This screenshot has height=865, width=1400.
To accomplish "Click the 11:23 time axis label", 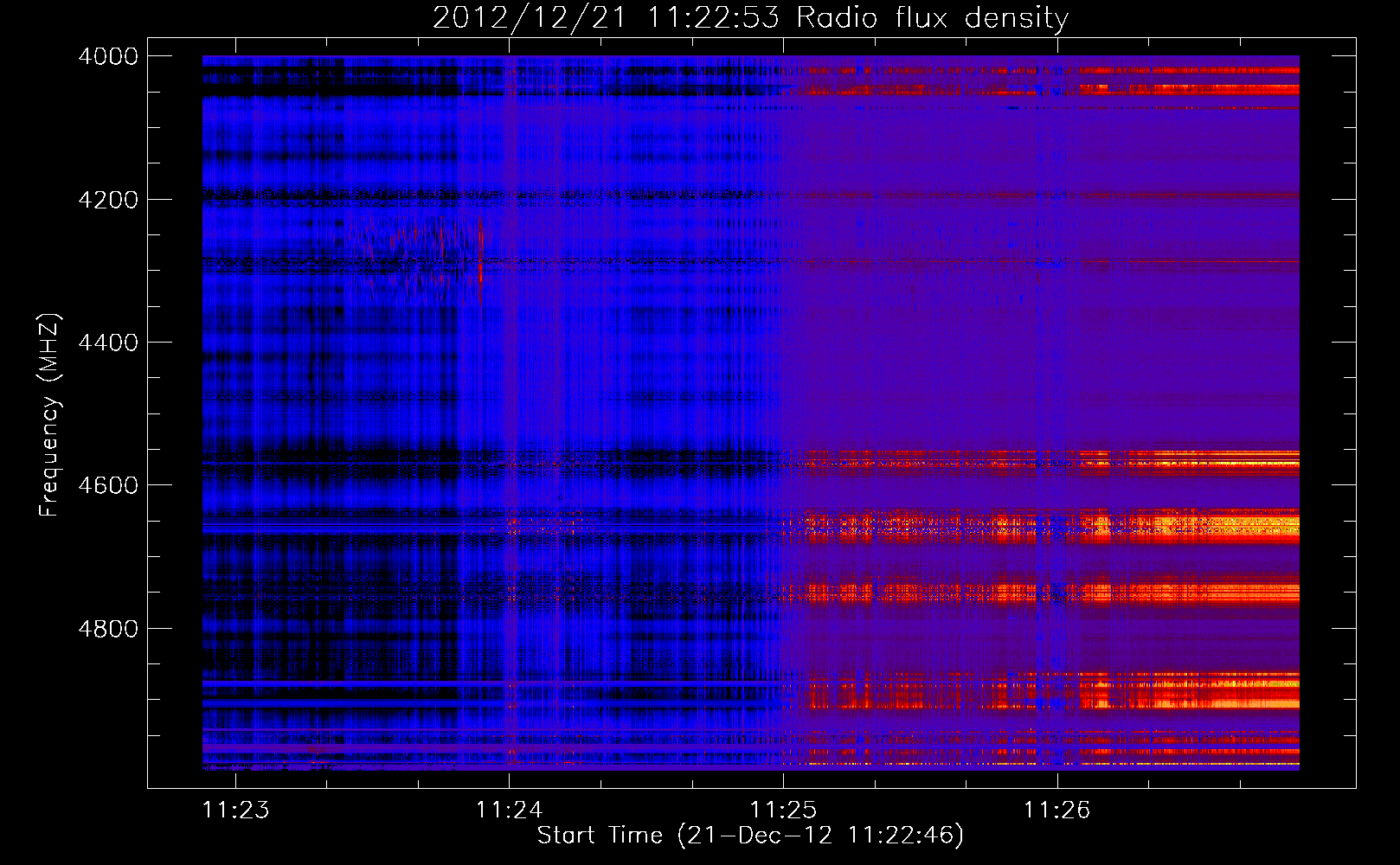I will 235,810.
